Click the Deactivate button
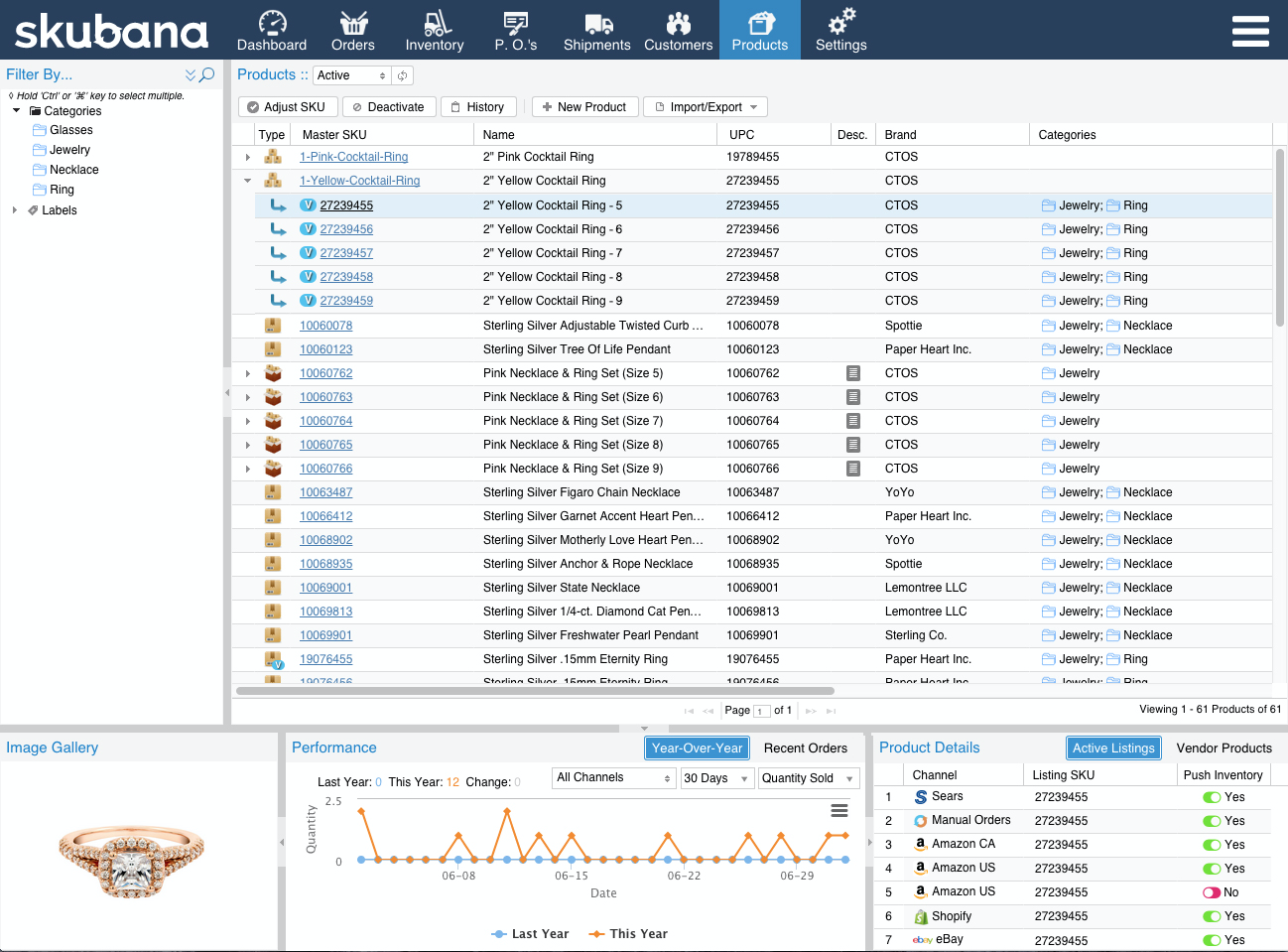 click(388, 107)
